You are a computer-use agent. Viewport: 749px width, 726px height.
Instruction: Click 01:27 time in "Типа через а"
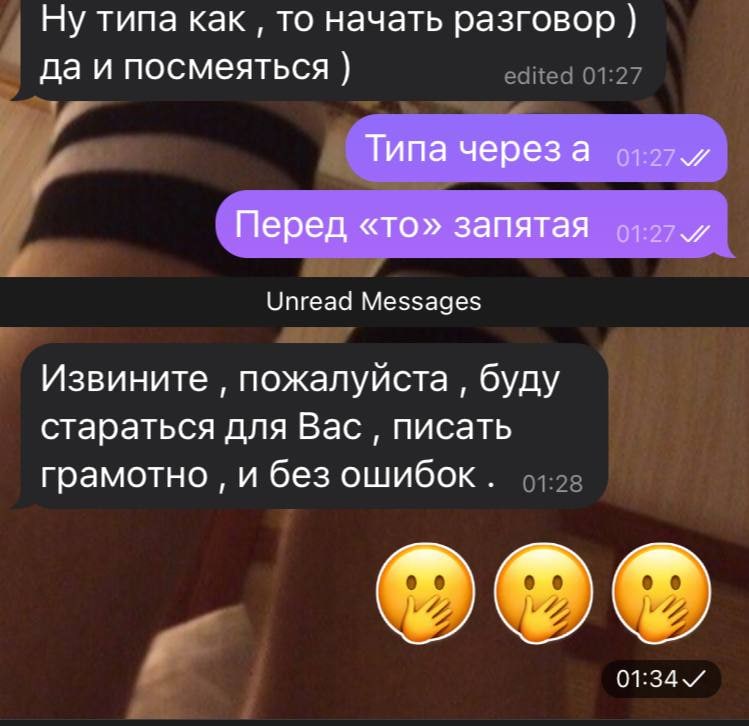(646, 158)
